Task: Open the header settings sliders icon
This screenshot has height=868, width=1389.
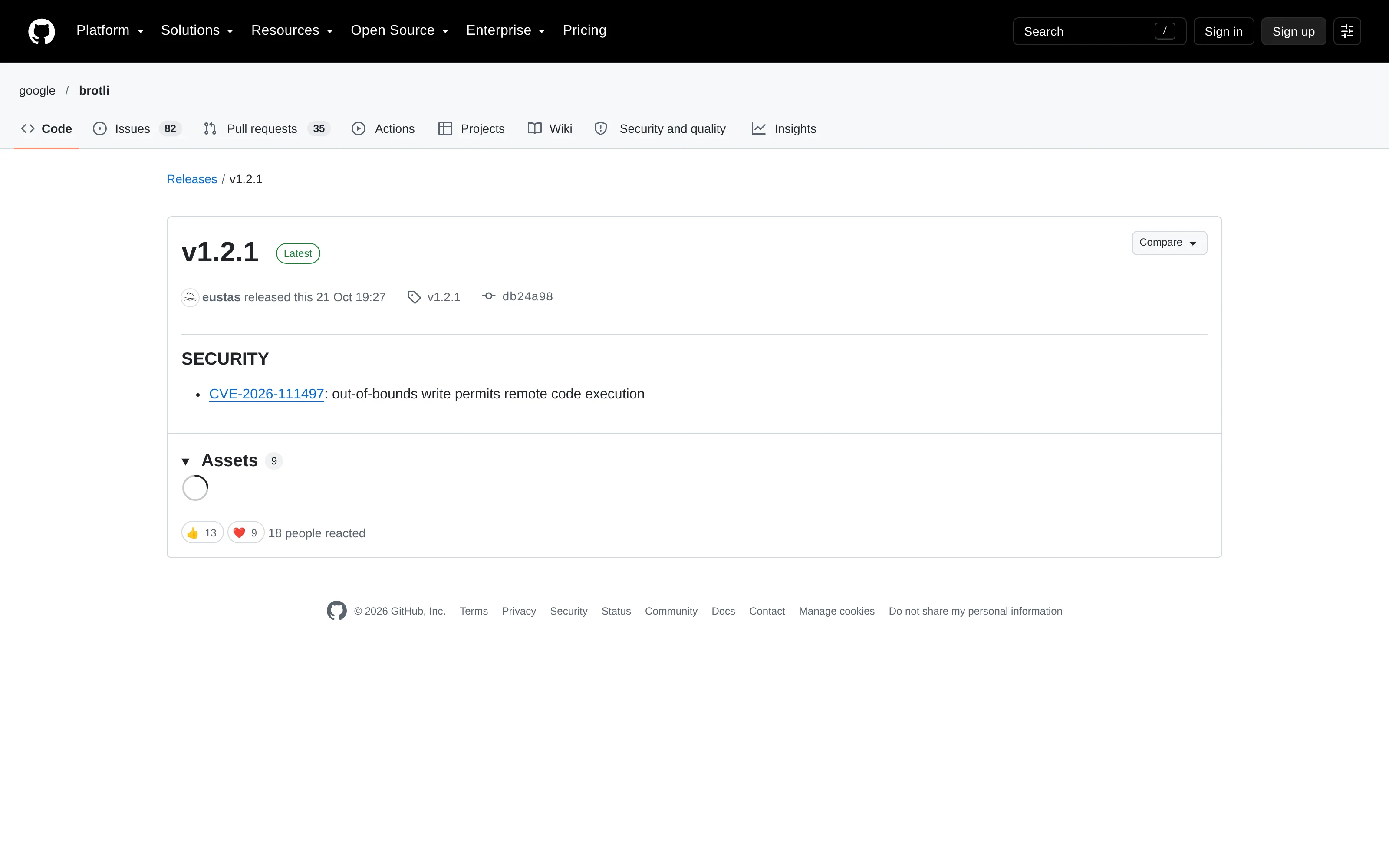Action: [x=1347, y=31]
